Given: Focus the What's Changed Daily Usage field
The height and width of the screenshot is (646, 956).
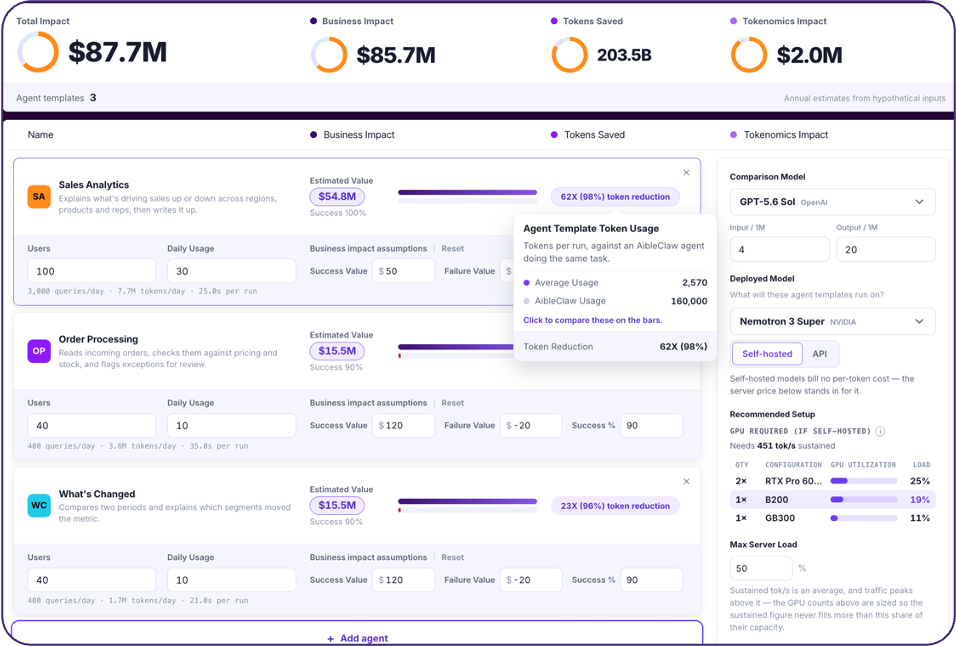Looking at the screenshot, I should pyautogui.click(x=232, y=580).
